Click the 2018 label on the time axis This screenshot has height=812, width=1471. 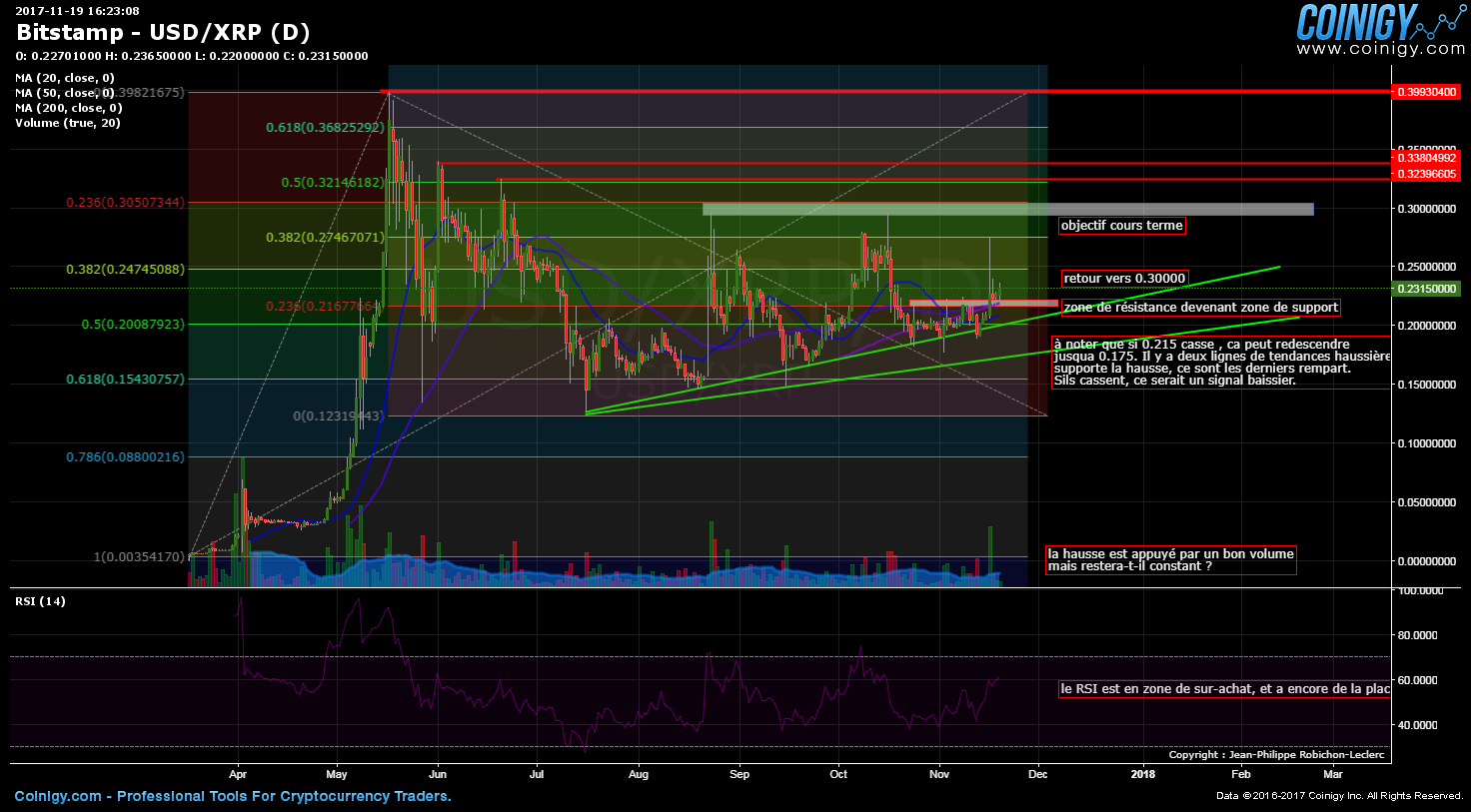click(x=1142, y=774)
